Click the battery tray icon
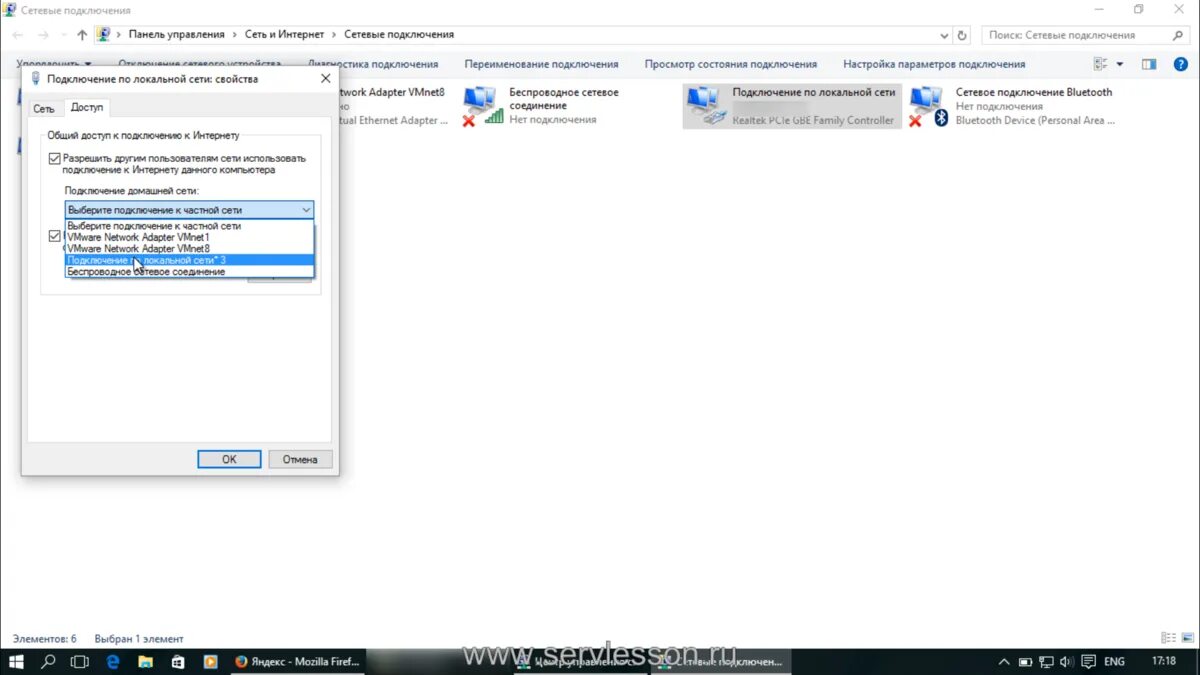 (1025, 661)
